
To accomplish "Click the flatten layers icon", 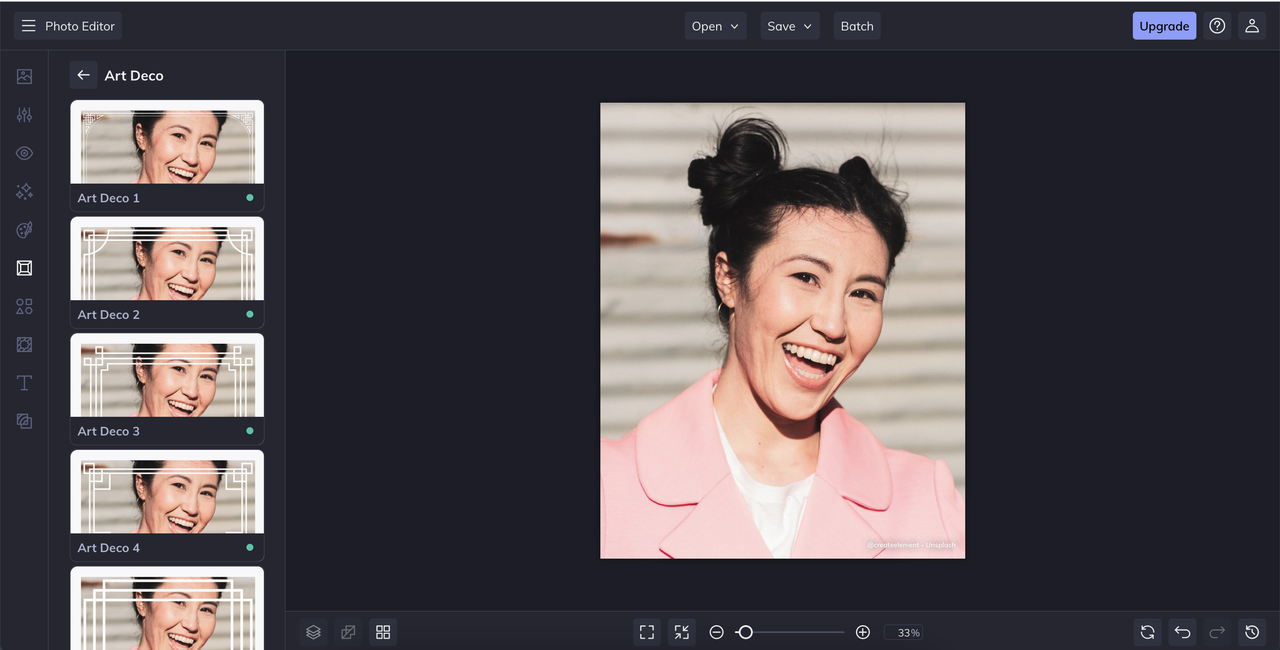I will [348, 632].
